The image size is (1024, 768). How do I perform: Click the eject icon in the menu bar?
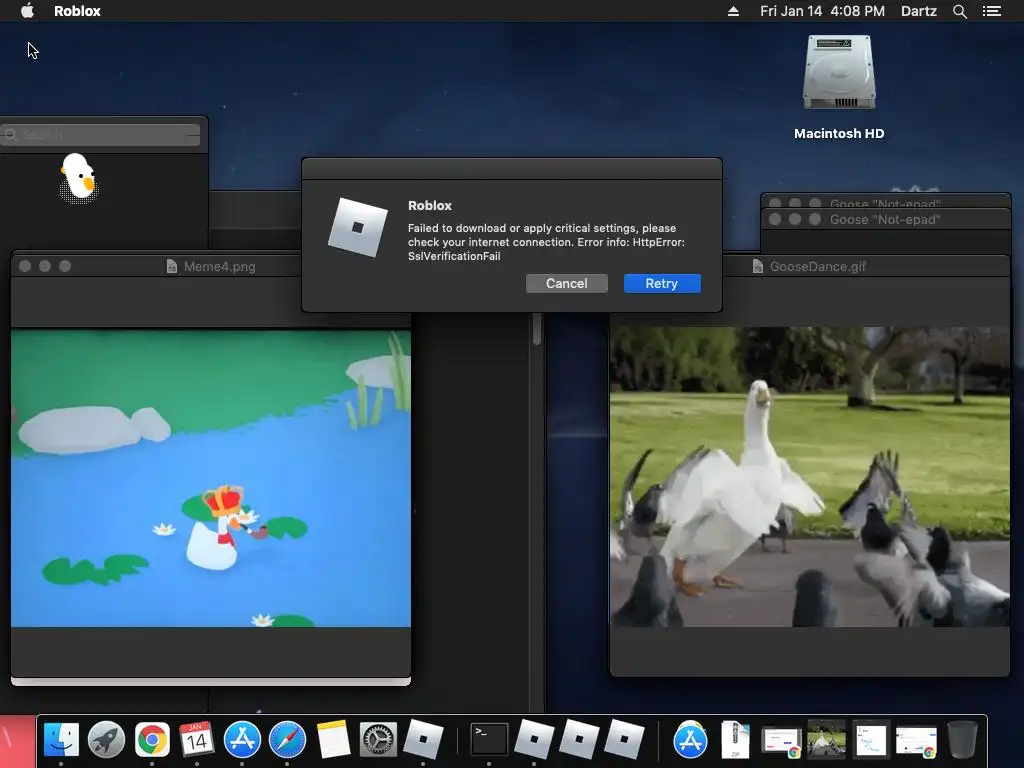733,11
